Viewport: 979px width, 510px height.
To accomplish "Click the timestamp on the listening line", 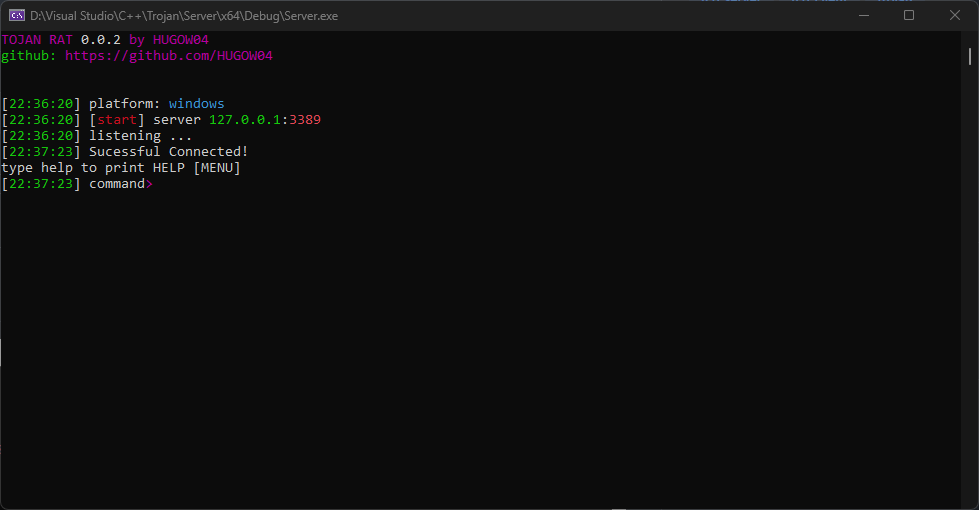I will [x=41, y=136].
